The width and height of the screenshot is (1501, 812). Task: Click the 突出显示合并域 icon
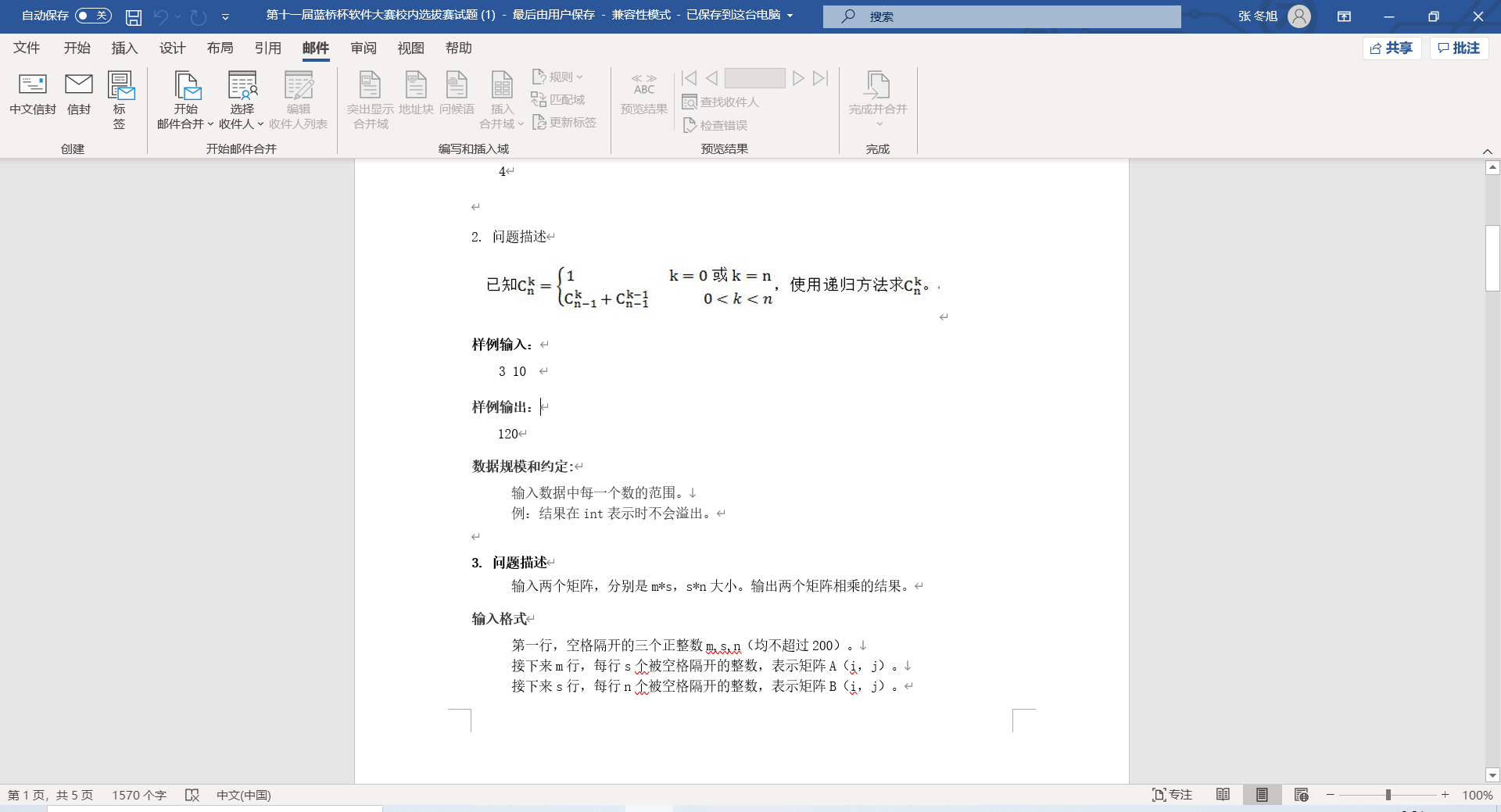(x=371, y=100)
